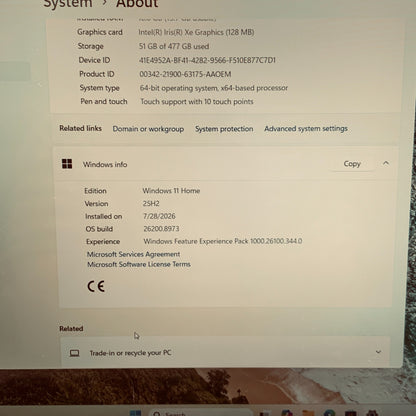Click the Related section heading

pyautogui.click(x=71, y=328)
